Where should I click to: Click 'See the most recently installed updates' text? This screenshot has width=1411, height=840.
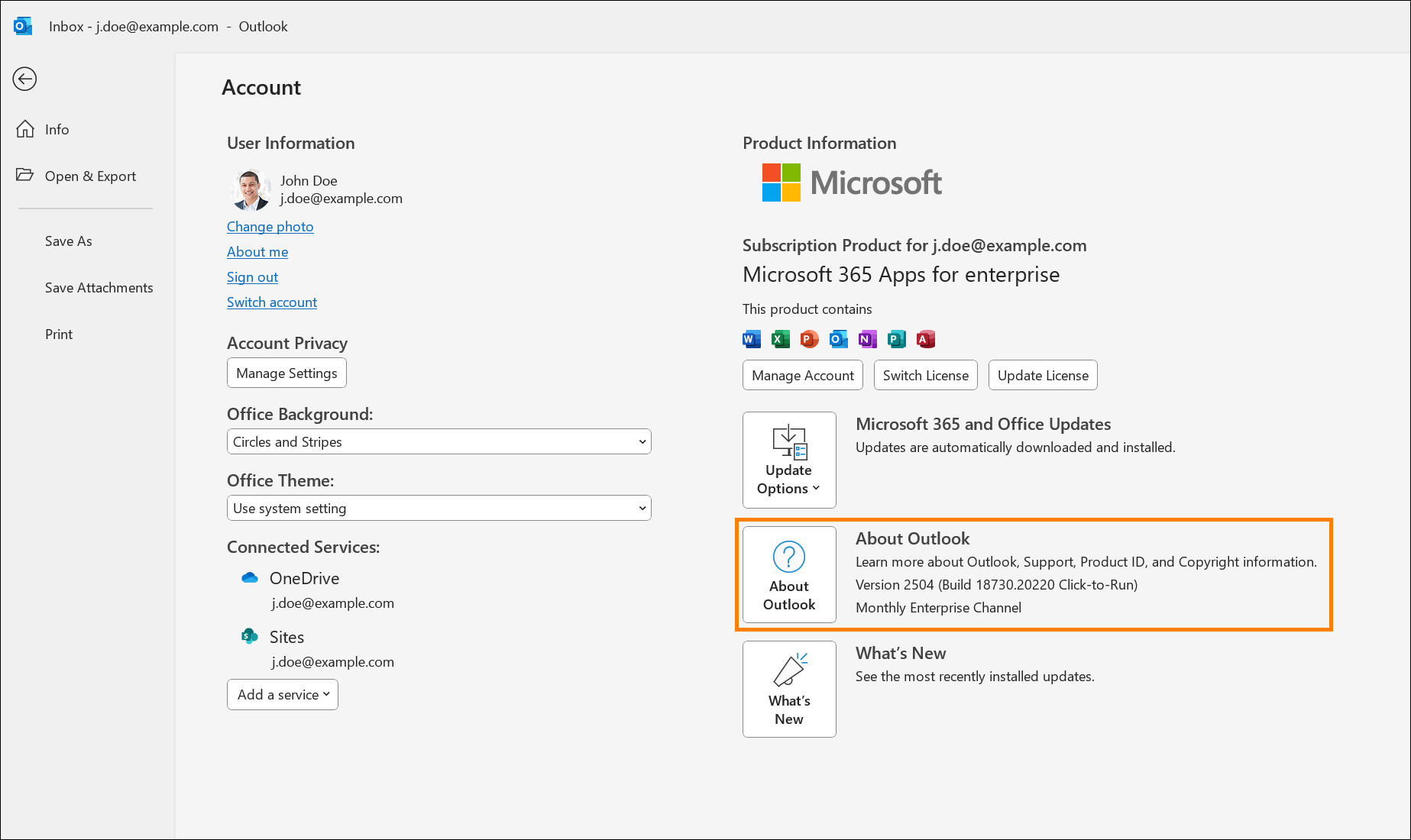tap(975, 677)
